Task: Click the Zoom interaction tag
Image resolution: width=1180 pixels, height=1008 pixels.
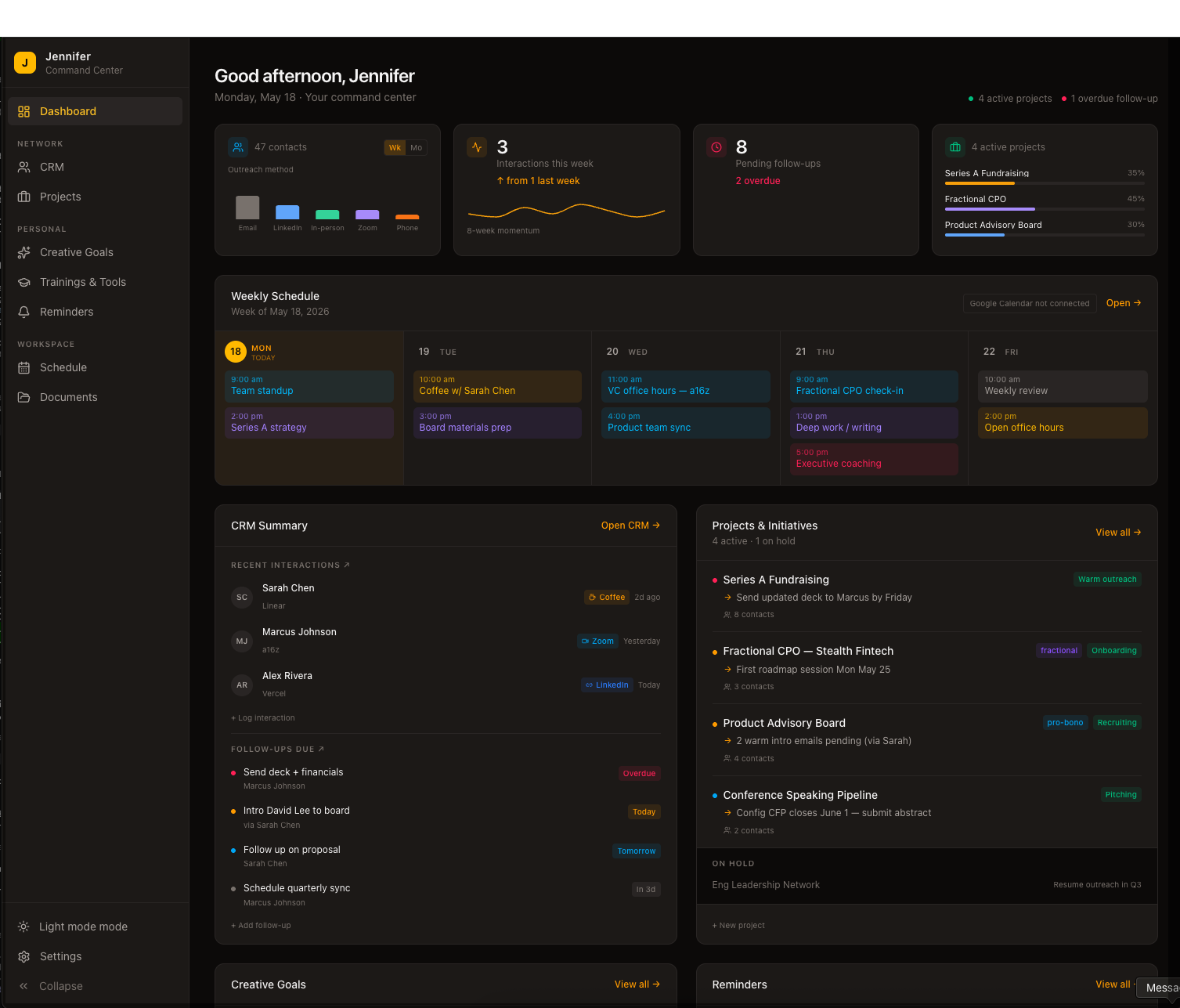Action: click(597, 641)
